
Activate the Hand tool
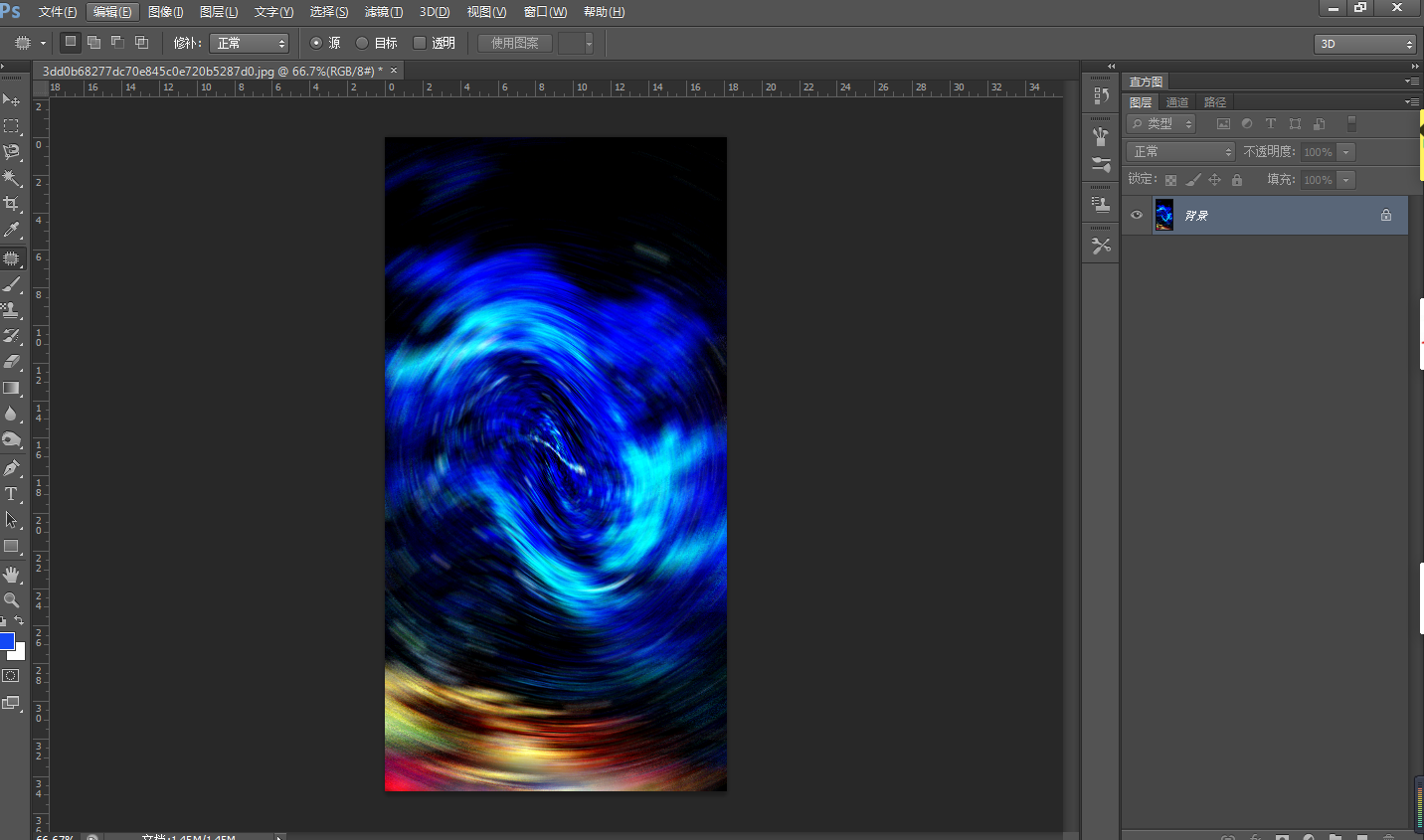12,575
